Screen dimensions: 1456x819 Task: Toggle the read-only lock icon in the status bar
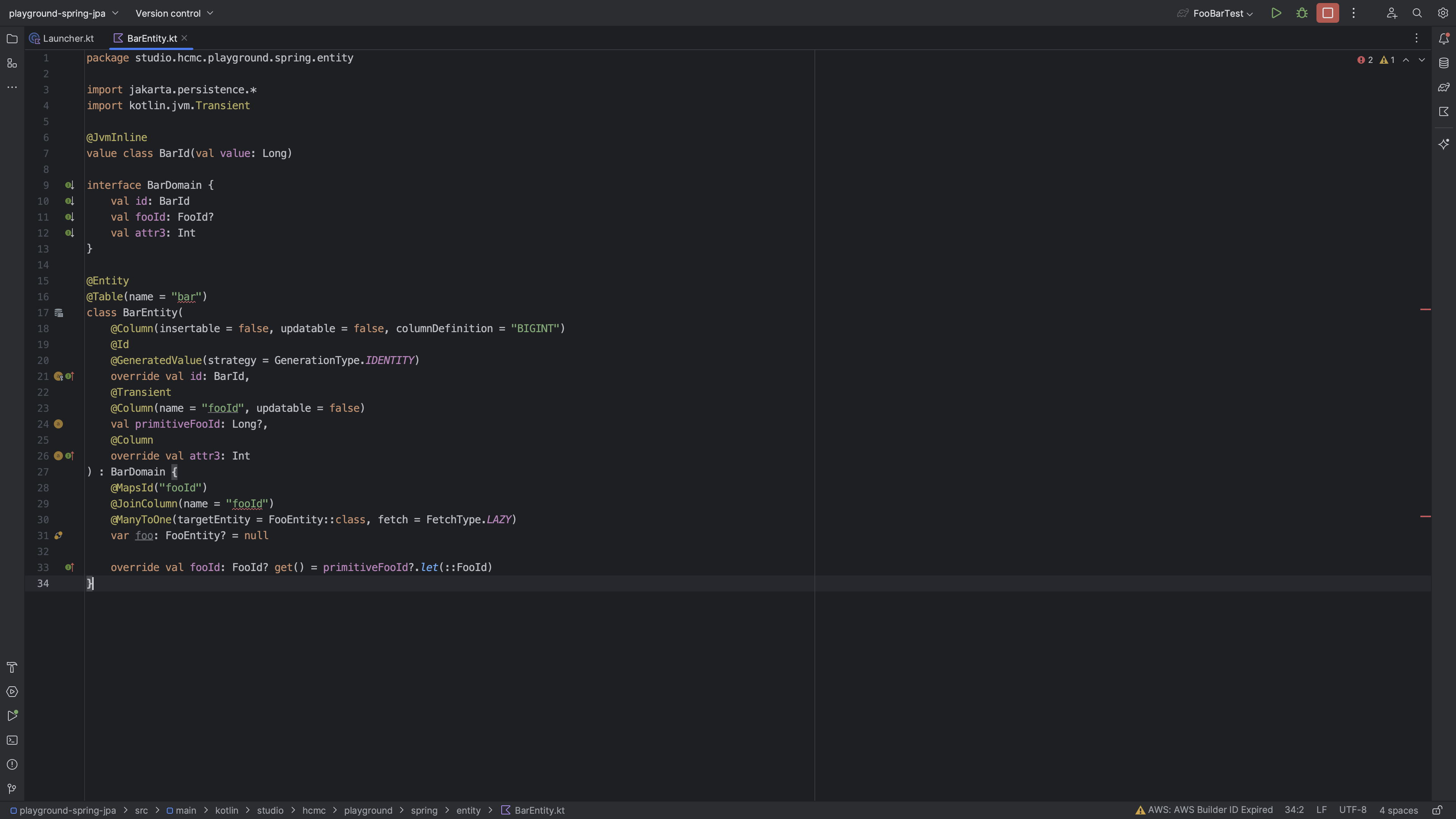click(1437, 810)
